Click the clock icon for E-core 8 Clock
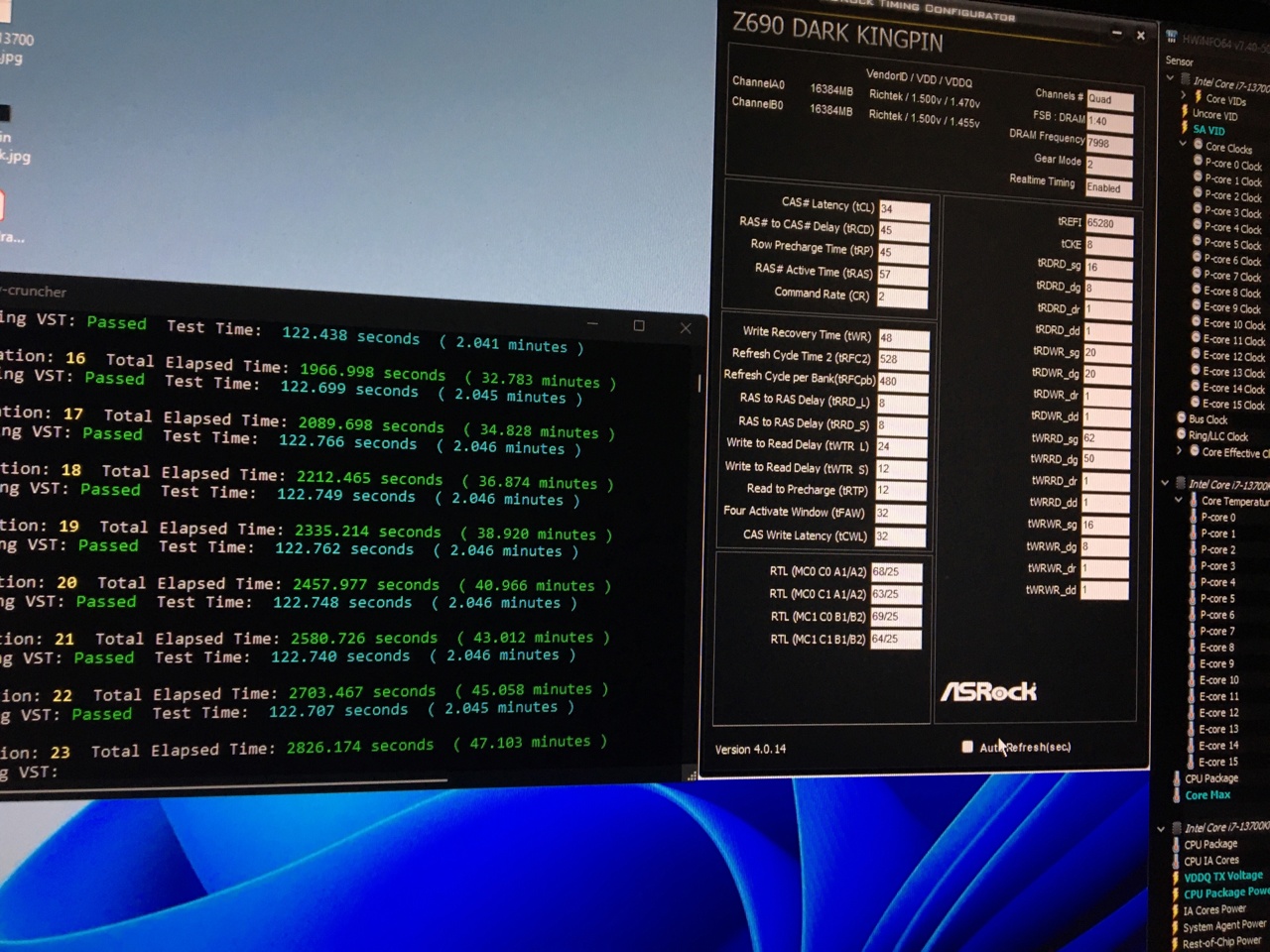The image size is (1270, 952). coord(1197,291)
